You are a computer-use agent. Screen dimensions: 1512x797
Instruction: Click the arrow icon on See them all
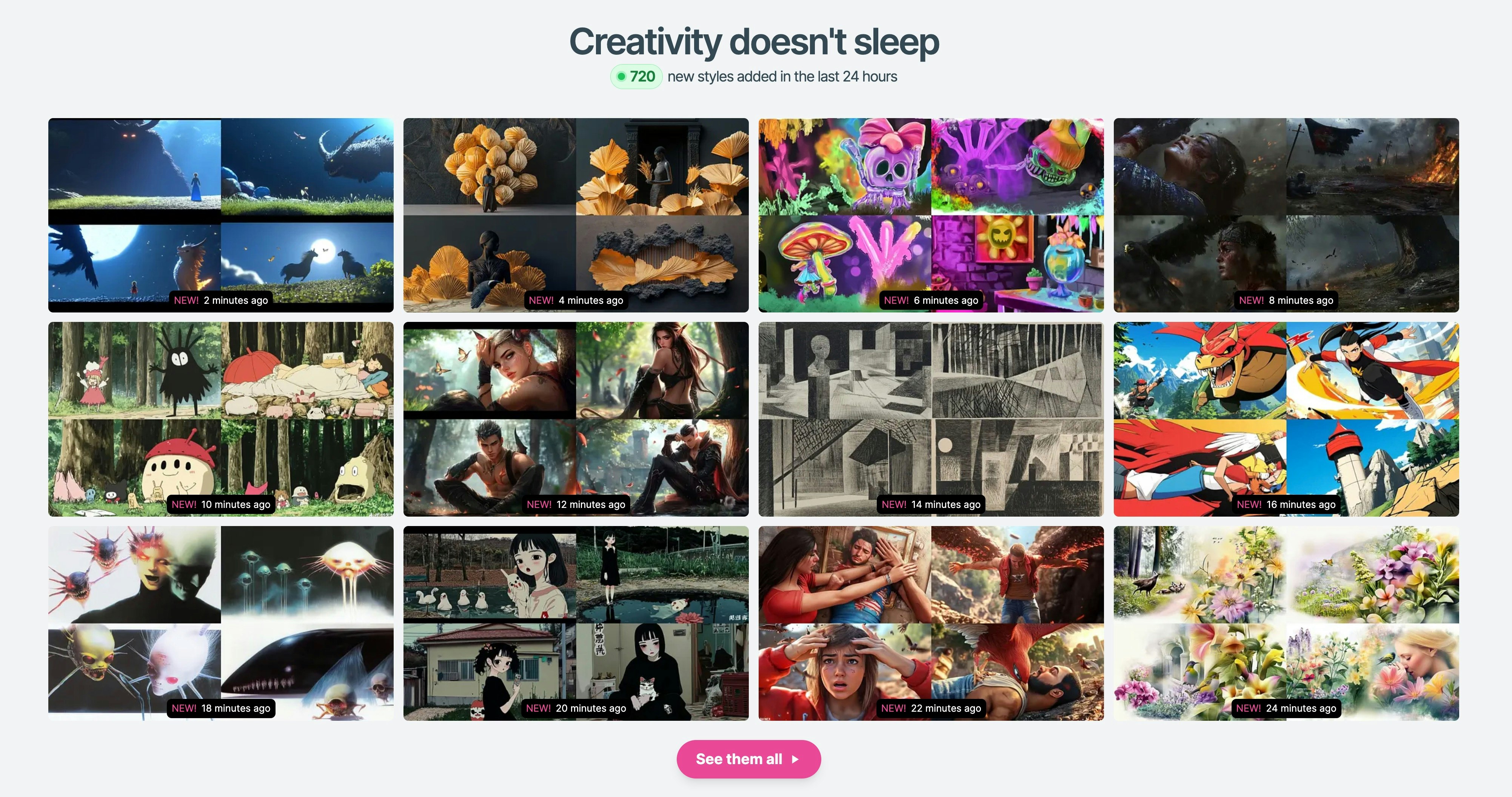(x=795, y=759)
